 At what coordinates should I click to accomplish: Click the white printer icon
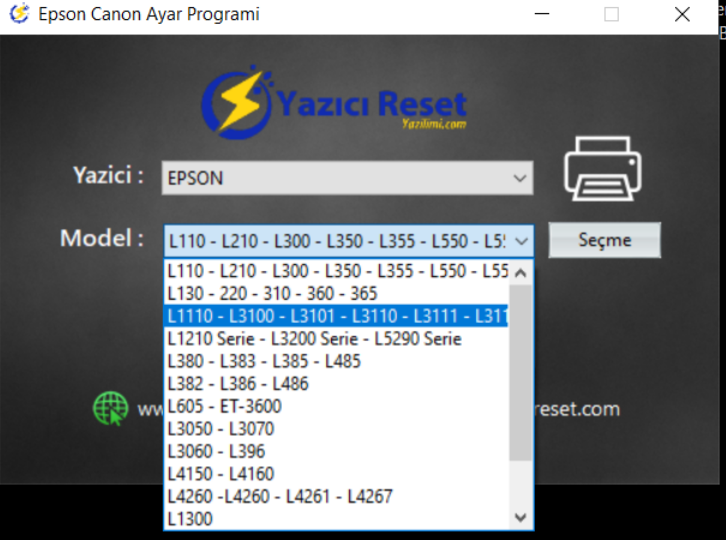(x=602, y=169)
